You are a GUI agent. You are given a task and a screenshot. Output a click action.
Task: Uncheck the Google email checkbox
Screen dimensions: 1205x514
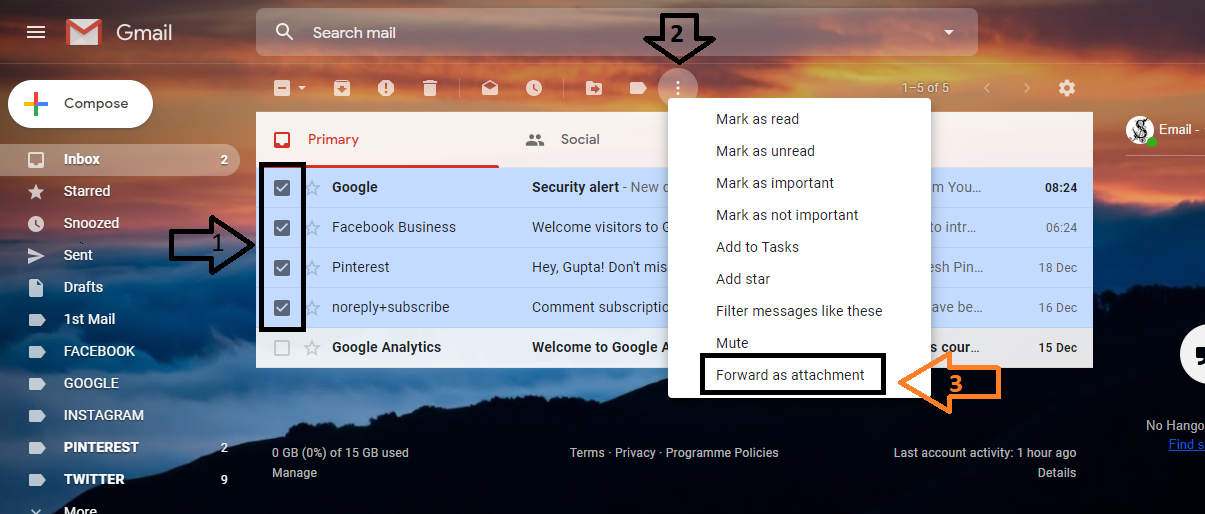click(282, 187)
